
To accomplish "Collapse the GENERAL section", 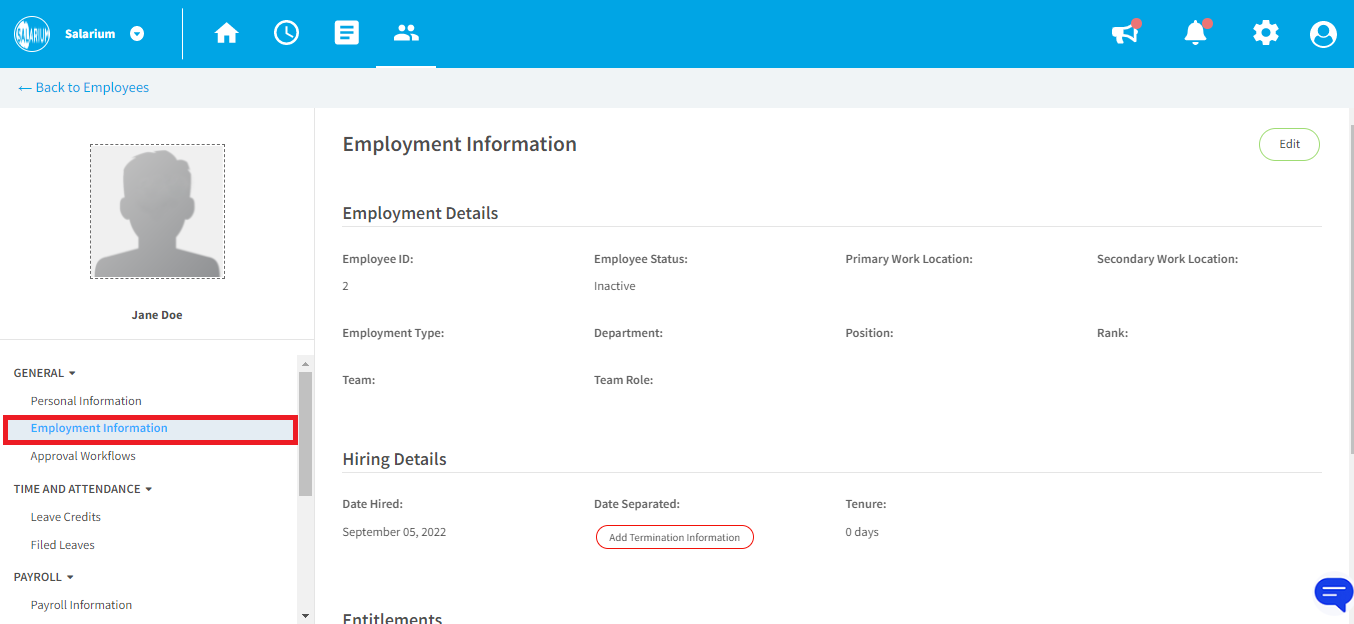I will (44, 373).
